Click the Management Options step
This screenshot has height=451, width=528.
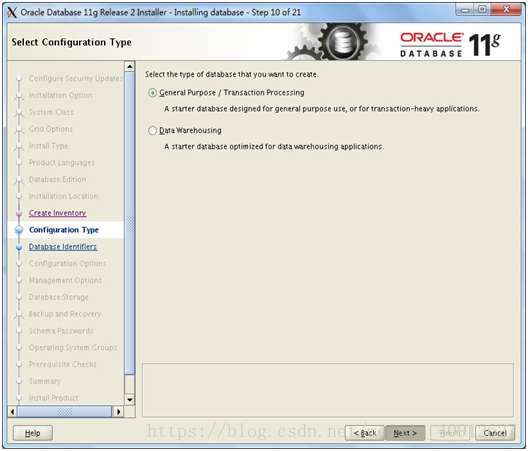pos(65,281)
